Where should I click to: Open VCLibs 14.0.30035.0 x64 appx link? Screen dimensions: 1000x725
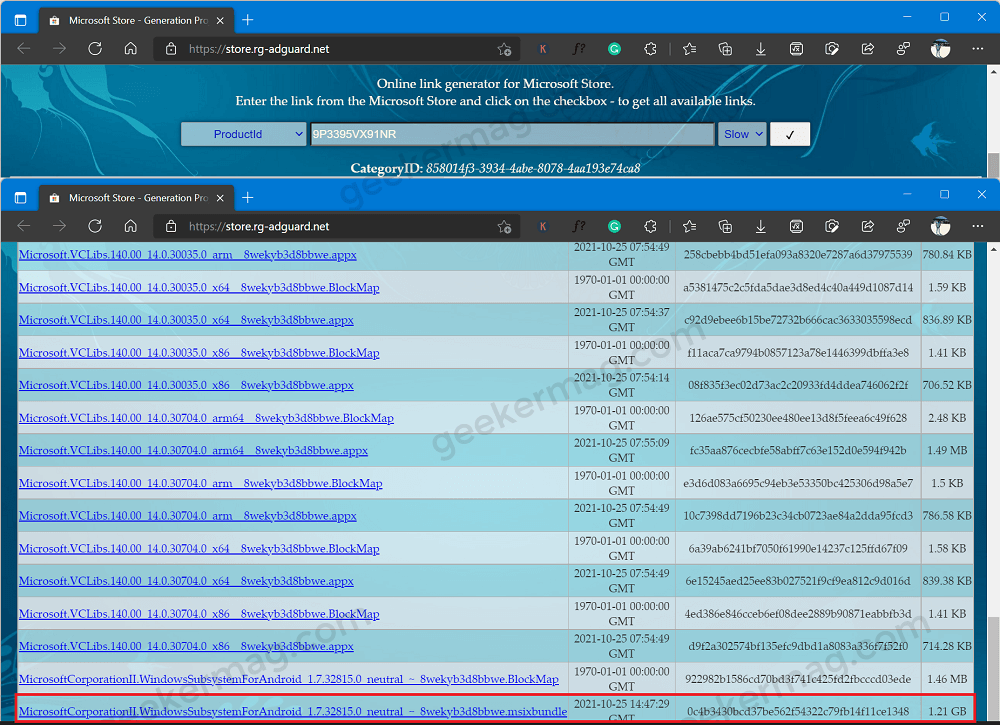pos(186,320)
